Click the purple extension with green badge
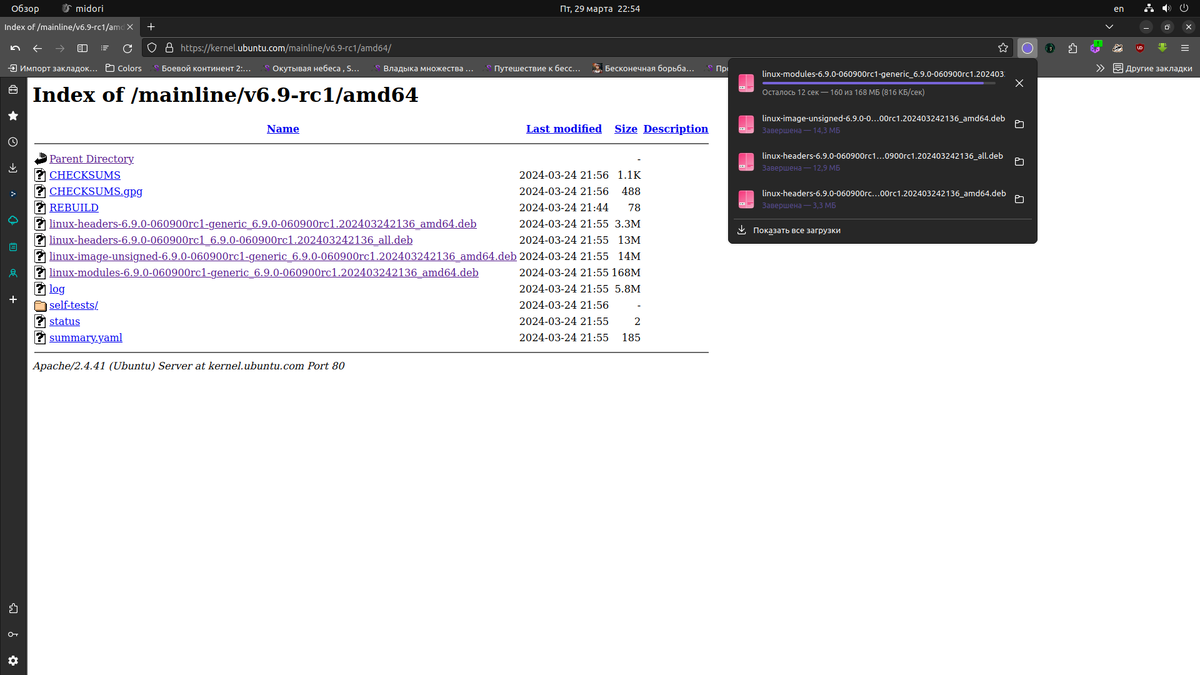This screenshot has height=675, width=1200. click(1096, 47)
